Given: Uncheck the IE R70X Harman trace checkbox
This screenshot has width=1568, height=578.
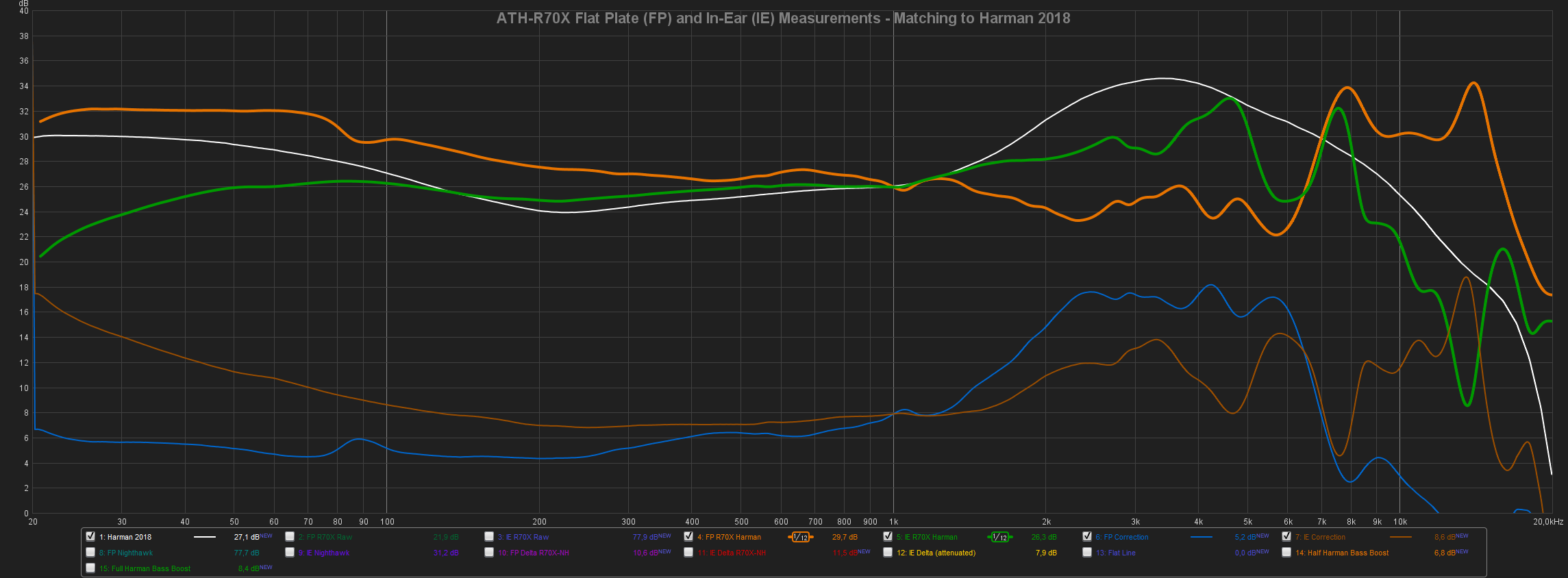Looking at the screenshot, I should coord(888,536).
